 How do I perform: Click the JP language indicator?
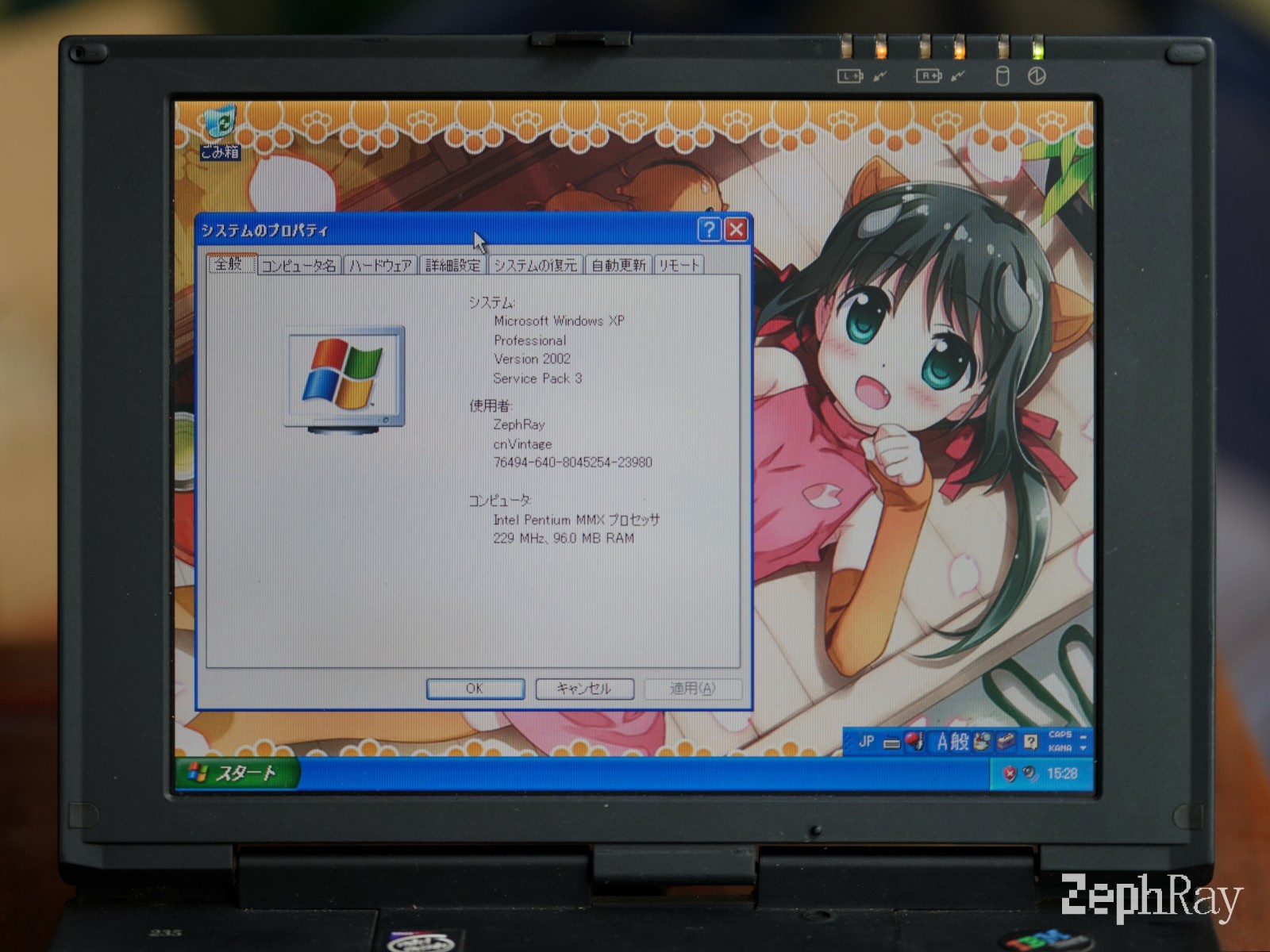(867, 742)
